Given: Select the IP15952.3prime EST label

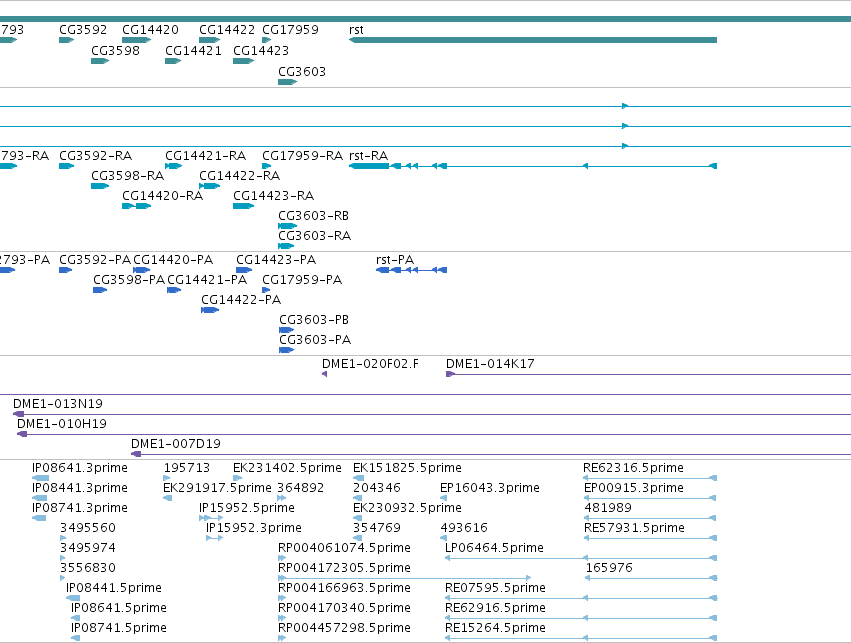Looking at the screenshot, I should pos(253,529).
